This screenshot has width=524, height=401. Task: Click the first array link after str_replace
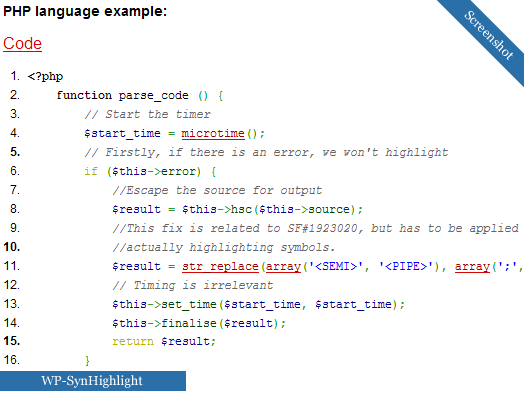283,267
